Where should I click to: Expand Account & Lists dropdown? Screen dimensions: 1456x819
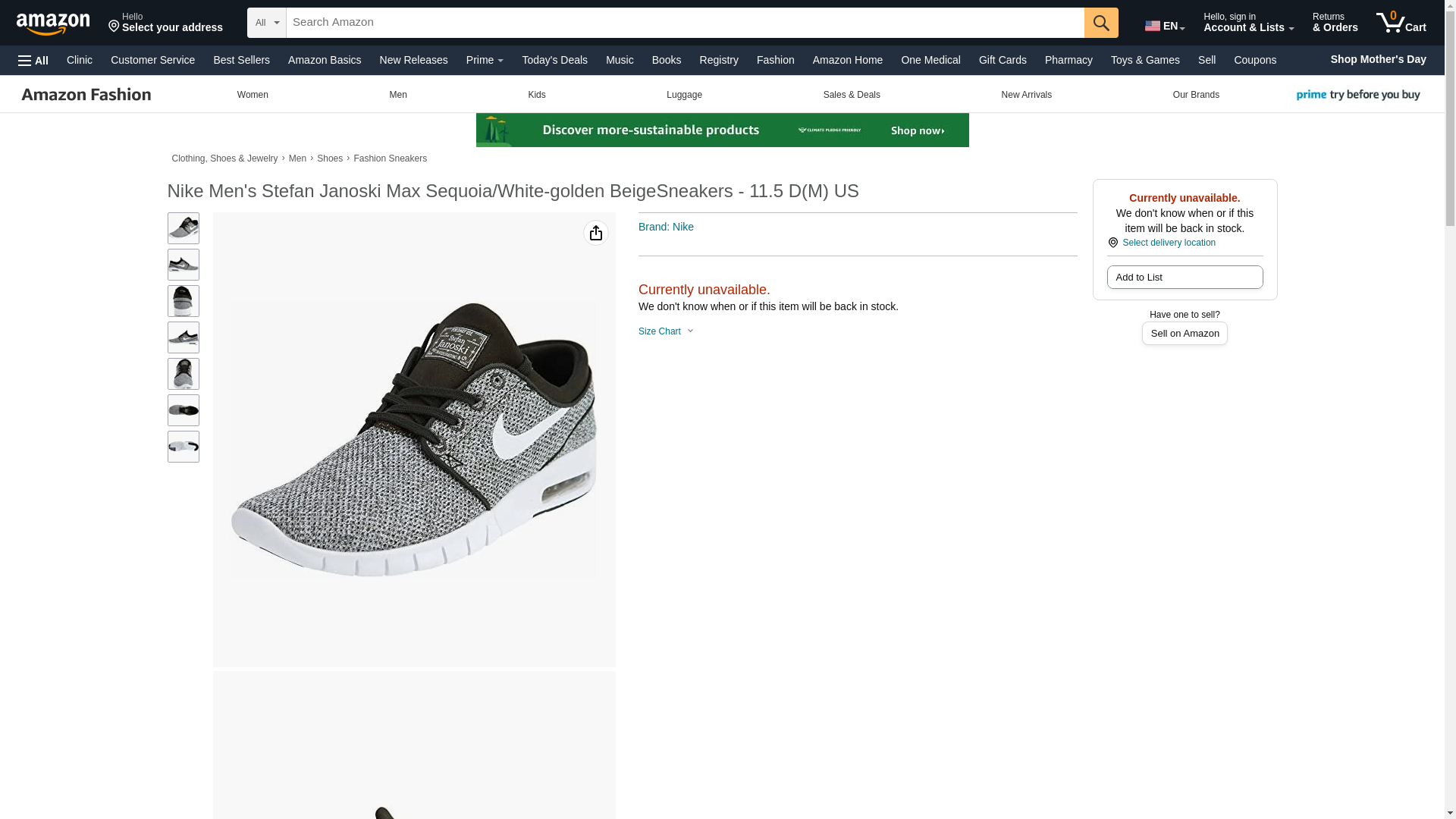[x=1247, y=23]
